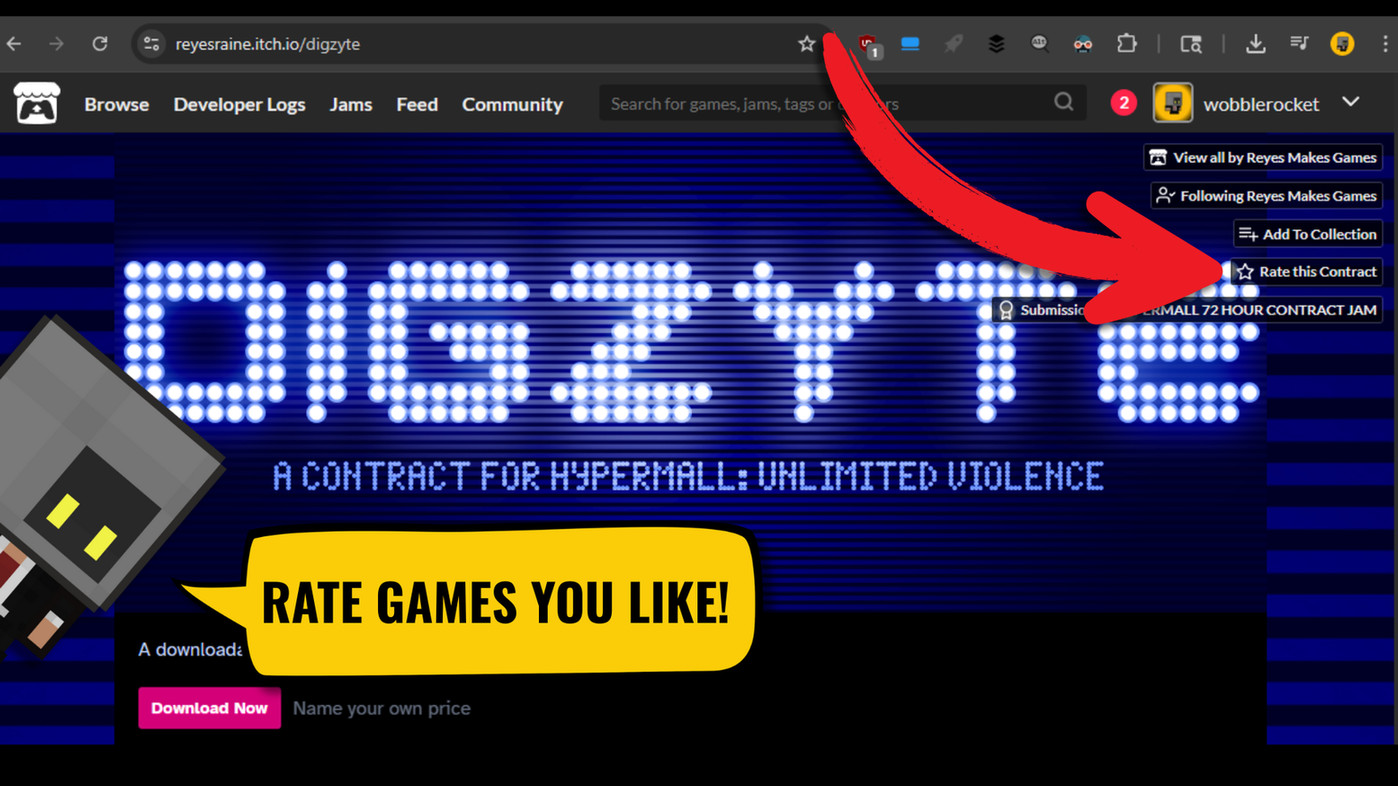Open the browser Downloads icon

coord(1256,44)
